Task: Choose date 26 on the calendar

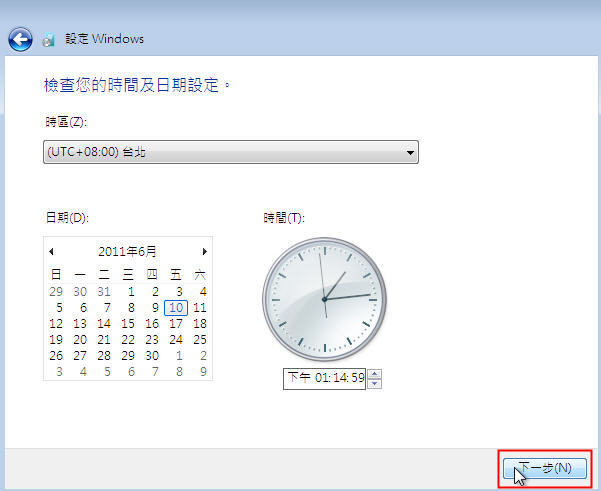Action: tap(56, 356)
